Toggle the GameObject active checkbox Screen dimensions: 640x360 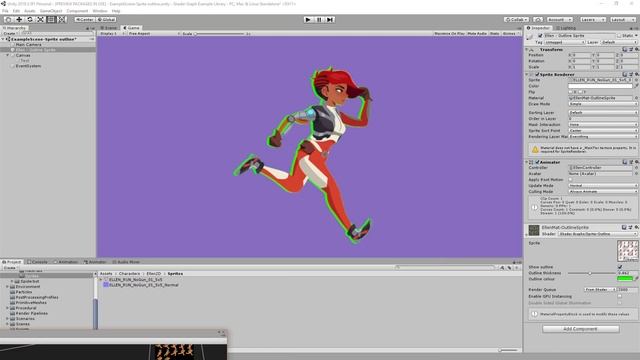tap(540, 36)
